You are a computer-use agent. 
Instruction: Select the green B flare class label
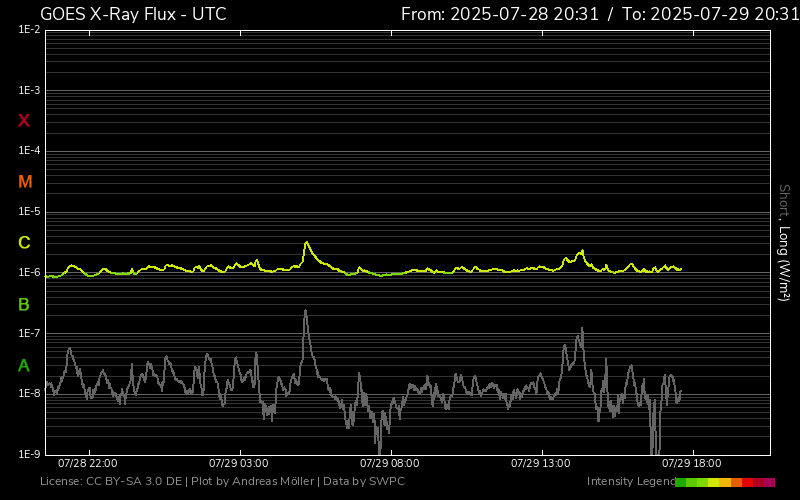(x=24, y=304)
